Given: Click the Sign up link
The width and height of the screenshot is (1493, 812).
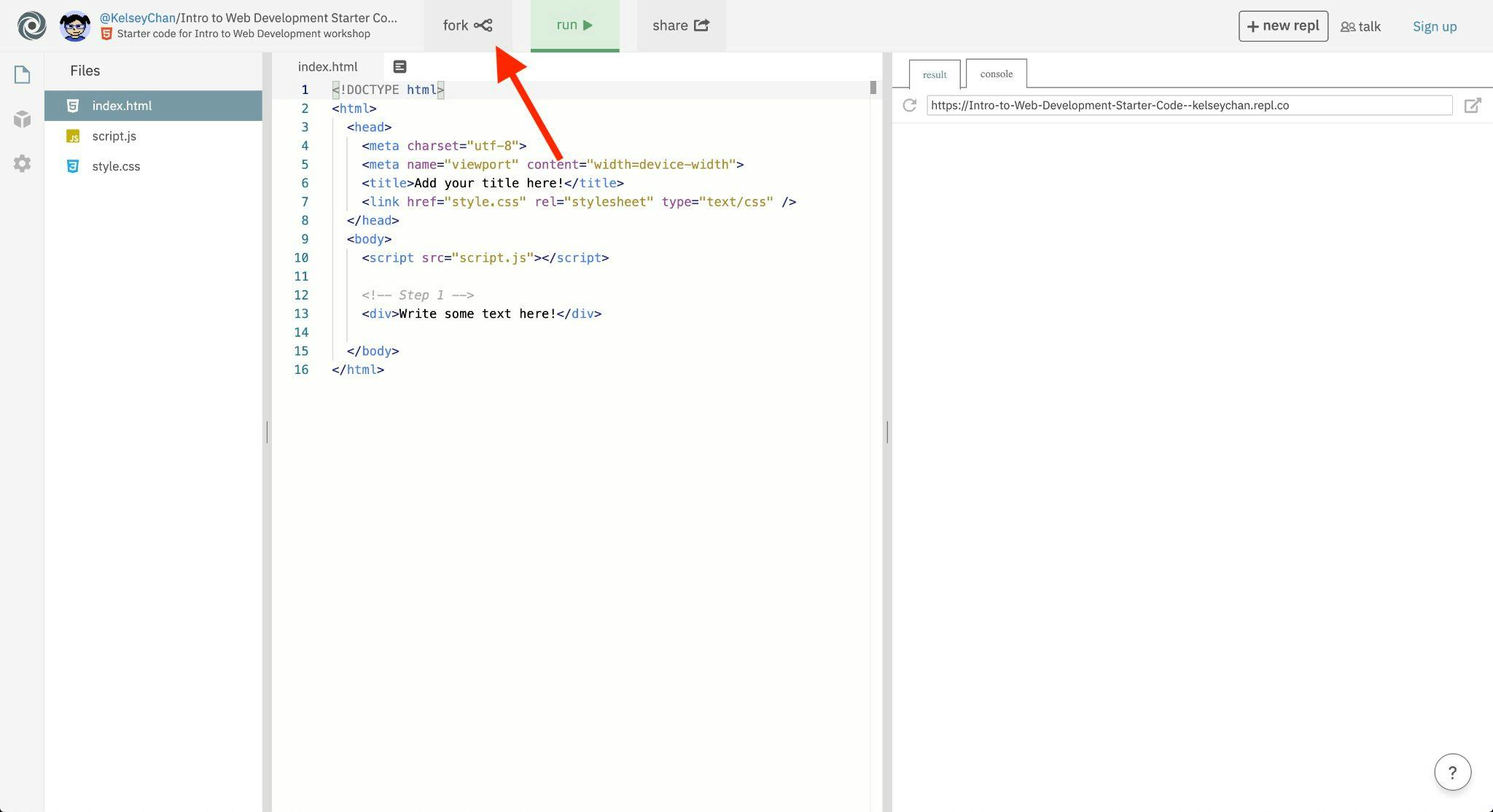Looking at the screenshot, I should (x=1435, y=26).
